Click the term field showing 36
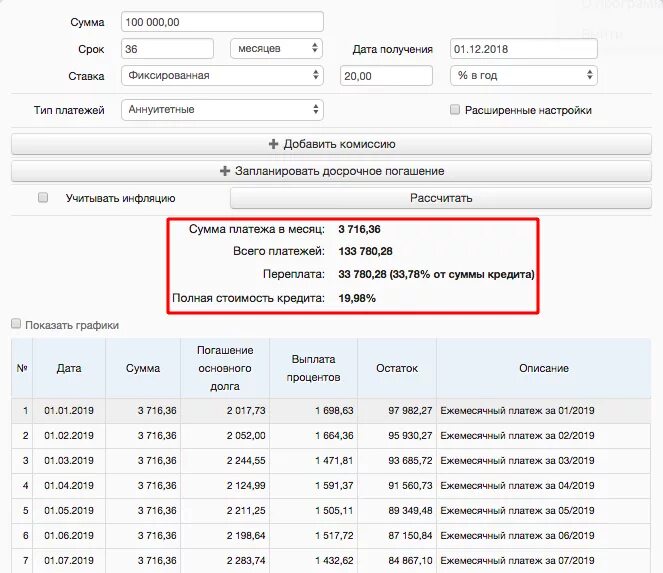This screenshot has height=573, width=663. (167, 49)
